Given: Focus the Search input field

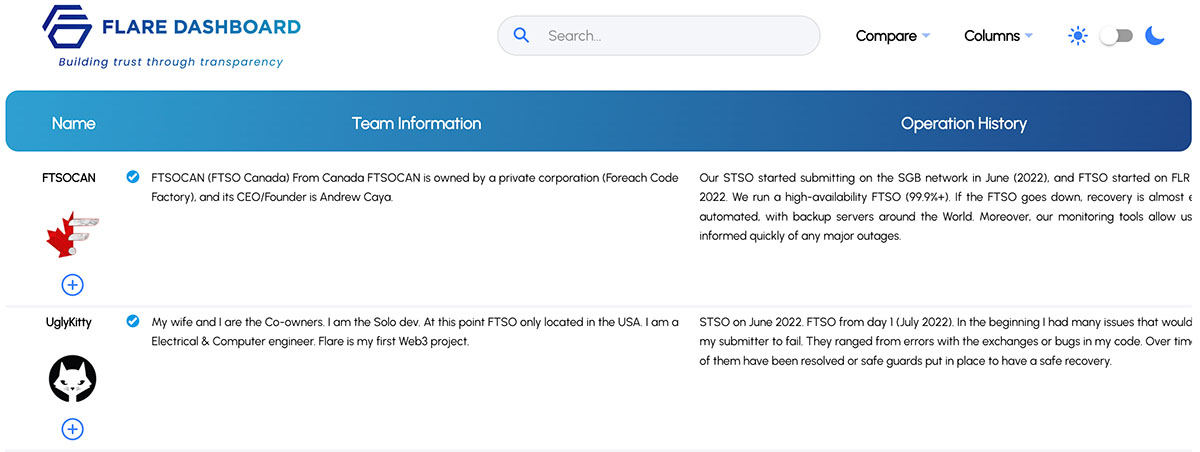Looking at the screenshot, I should point(658,36).
